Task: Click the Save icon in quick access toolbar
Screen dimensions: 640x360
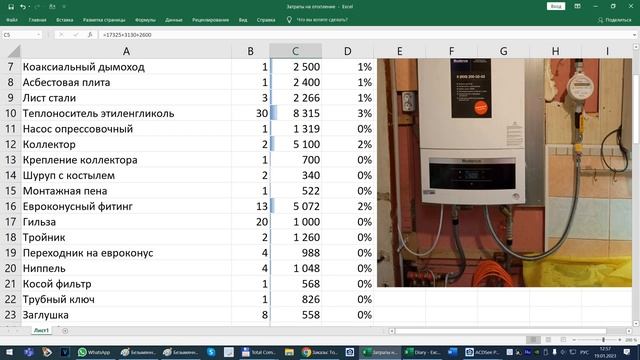Action: tap(11, 7)
